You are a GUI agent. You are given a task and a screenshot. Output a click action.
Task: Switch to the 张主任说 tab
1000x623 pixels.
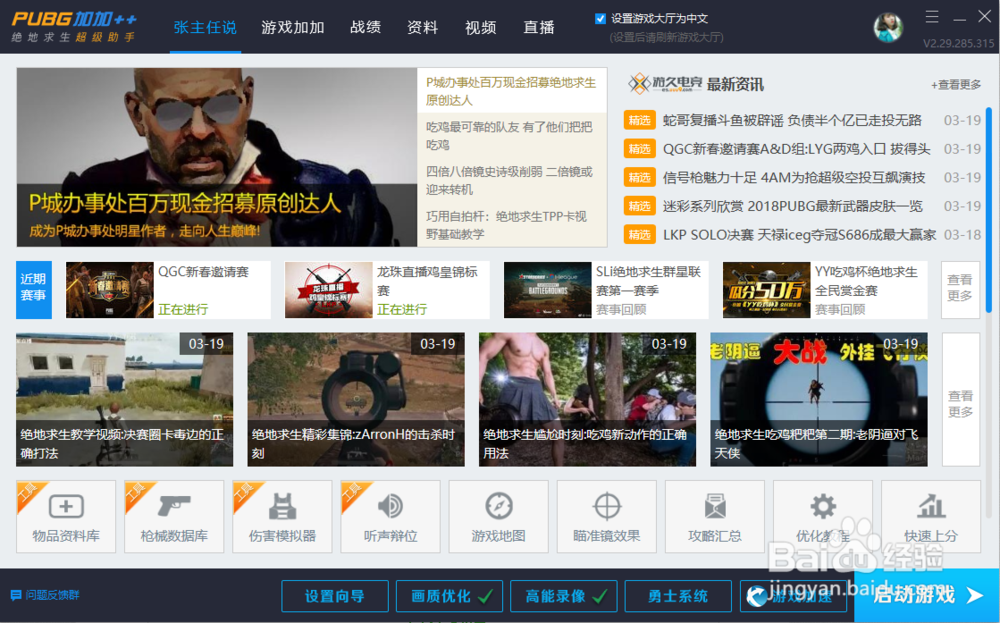(205, 27)
